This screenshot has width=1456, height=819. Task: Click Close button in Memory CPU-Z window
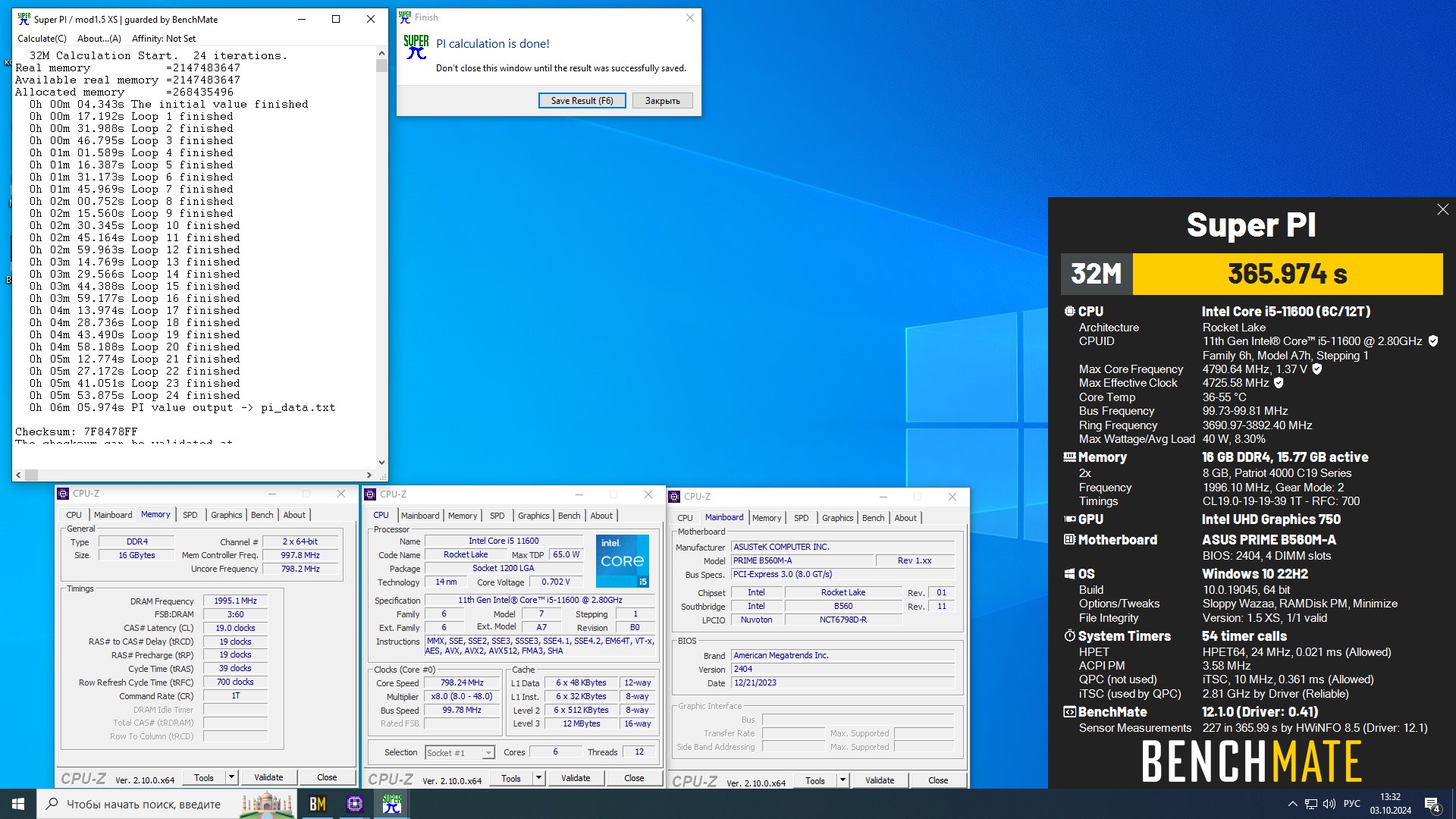tap(327, 777)
